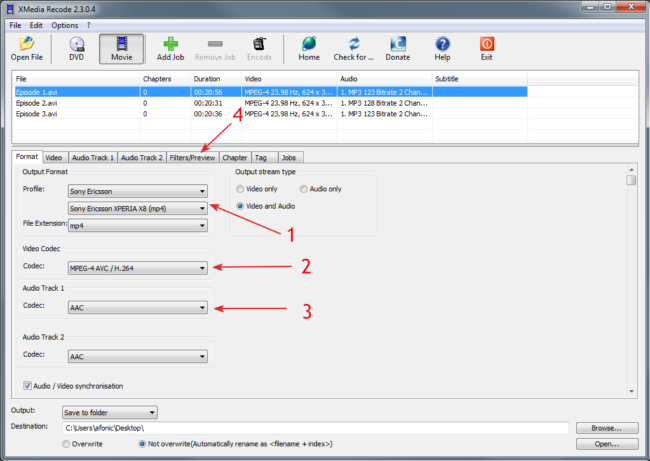Image resolution: width=650 pixels, height=461 pixels.
Task: Select the Video and Audio radio button
Action: pos(240,206)
